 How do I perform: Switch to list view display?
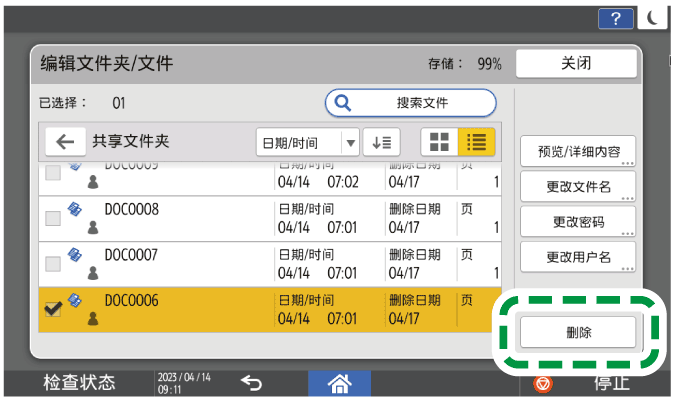[x=476, y=142]
